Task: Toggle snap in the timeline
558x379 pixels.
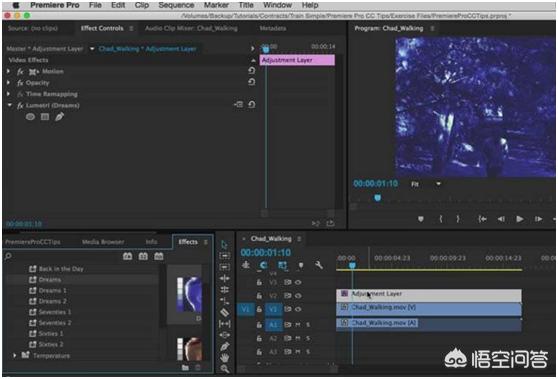Action: (264, 265)
